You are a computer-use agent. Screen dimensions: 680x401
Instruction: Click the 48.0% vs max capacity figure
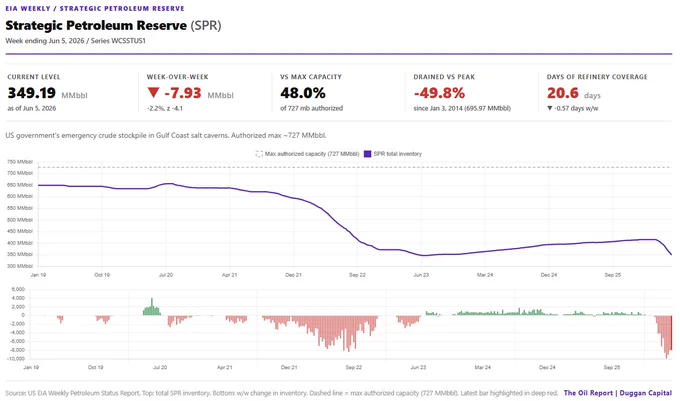[x=303, y=93]
